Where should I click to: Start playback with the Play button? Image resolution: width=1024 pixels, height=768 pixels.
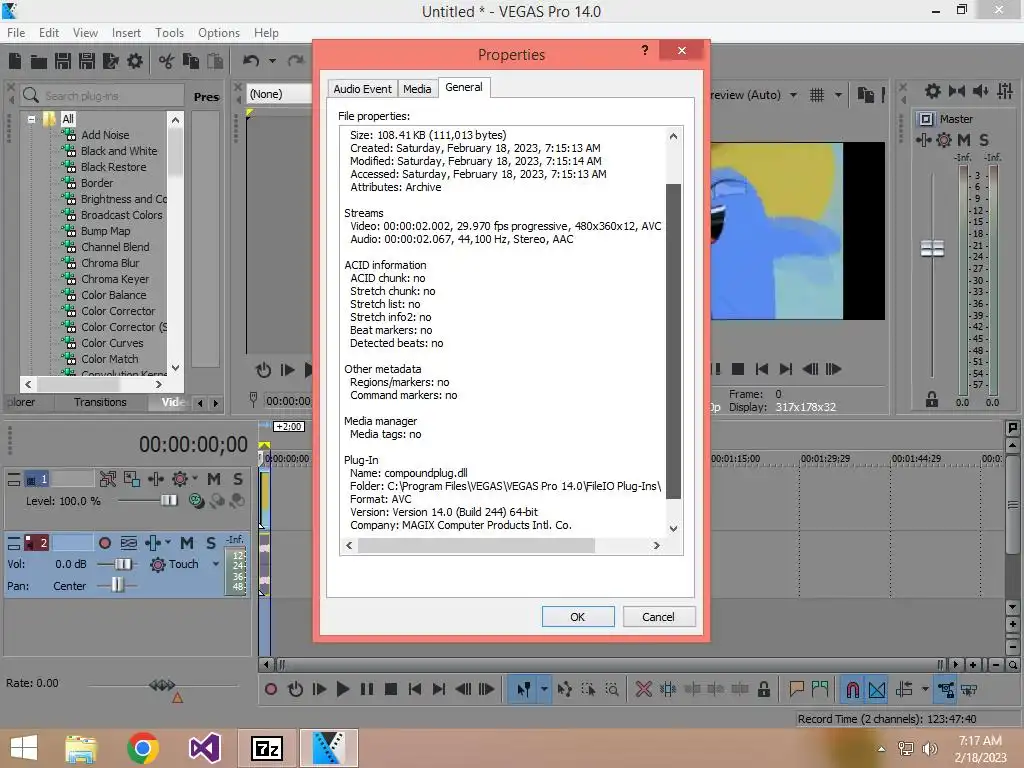(x=342, y=690)
